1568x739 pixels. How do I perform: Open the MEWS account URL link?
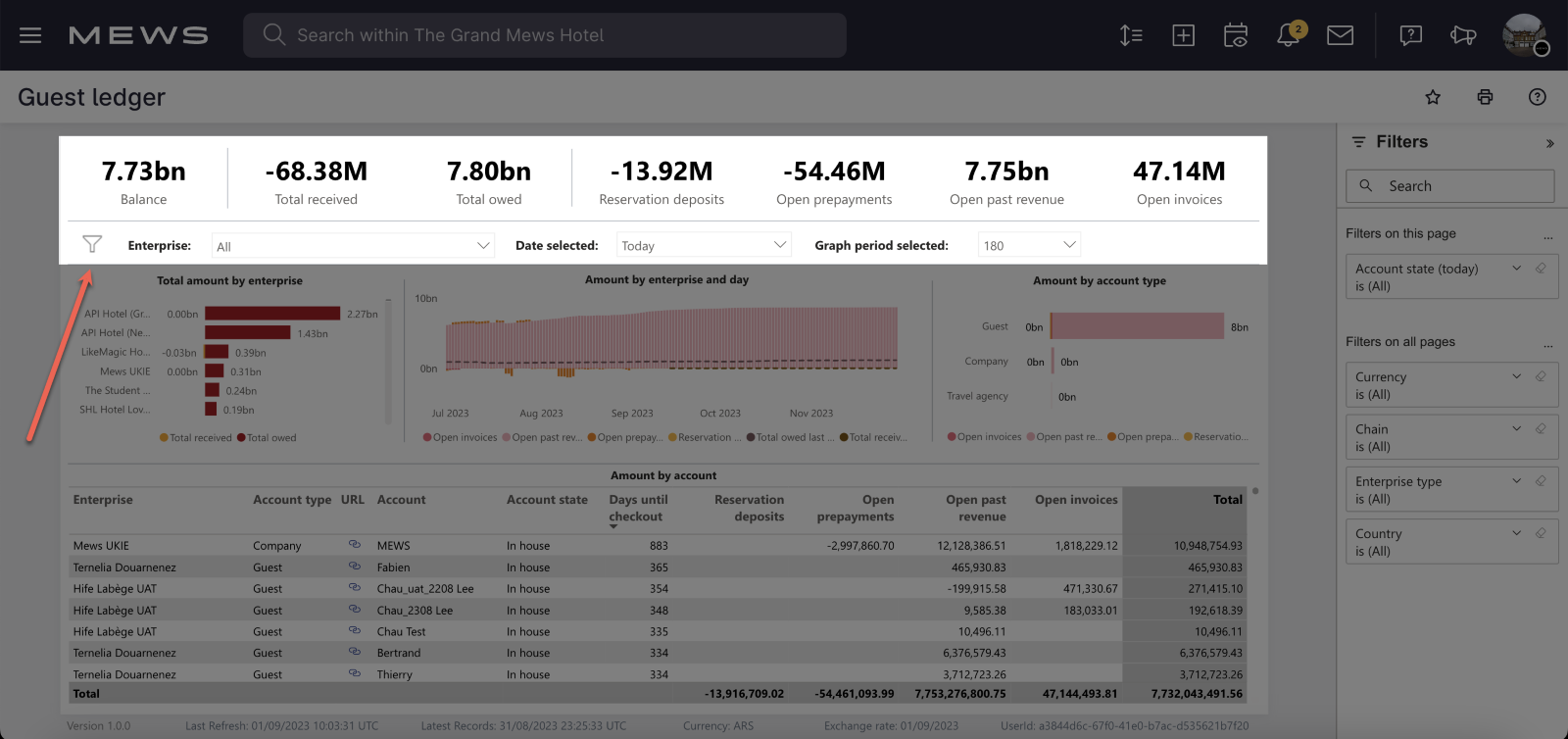pyautogui.click(x=355, y=545)
